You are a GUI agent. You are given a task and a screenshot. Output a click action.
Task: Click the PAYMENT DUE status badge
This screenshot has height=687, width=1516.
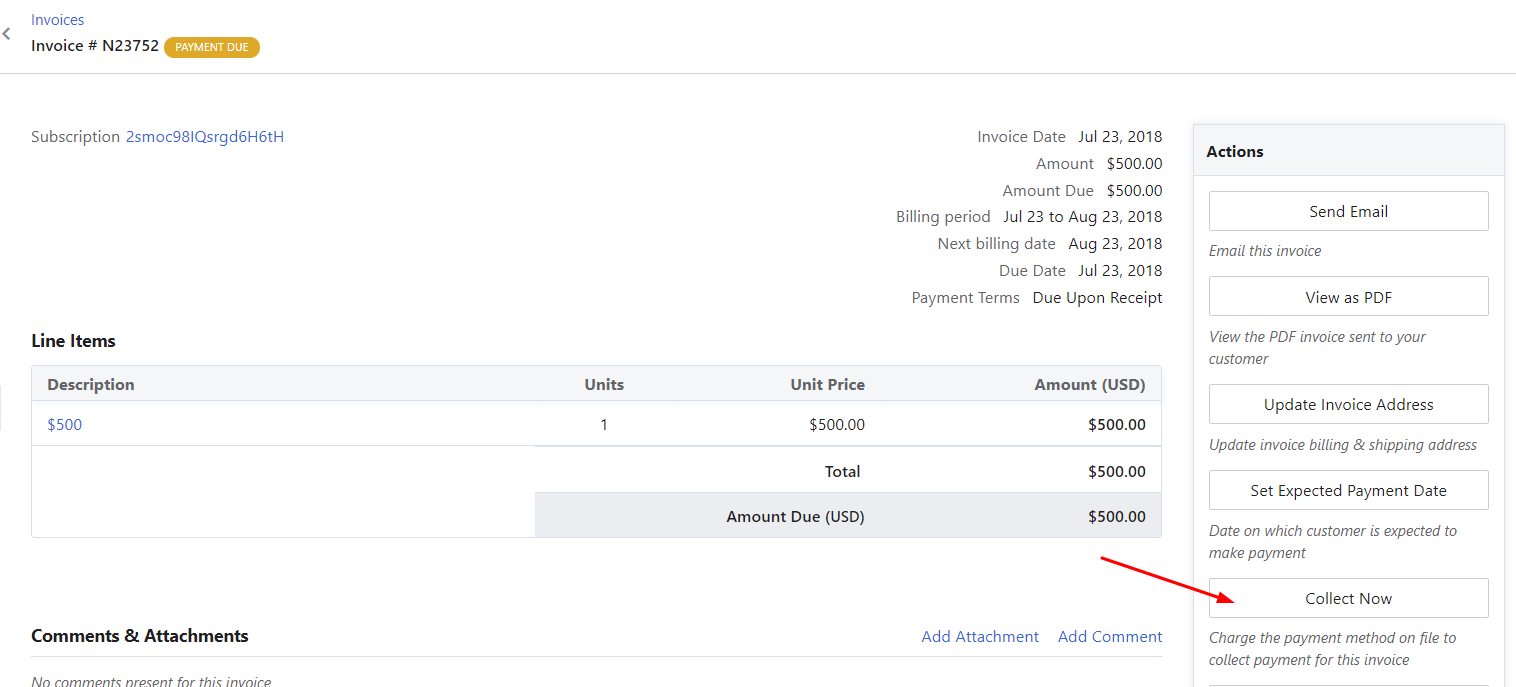pos(212,47)
